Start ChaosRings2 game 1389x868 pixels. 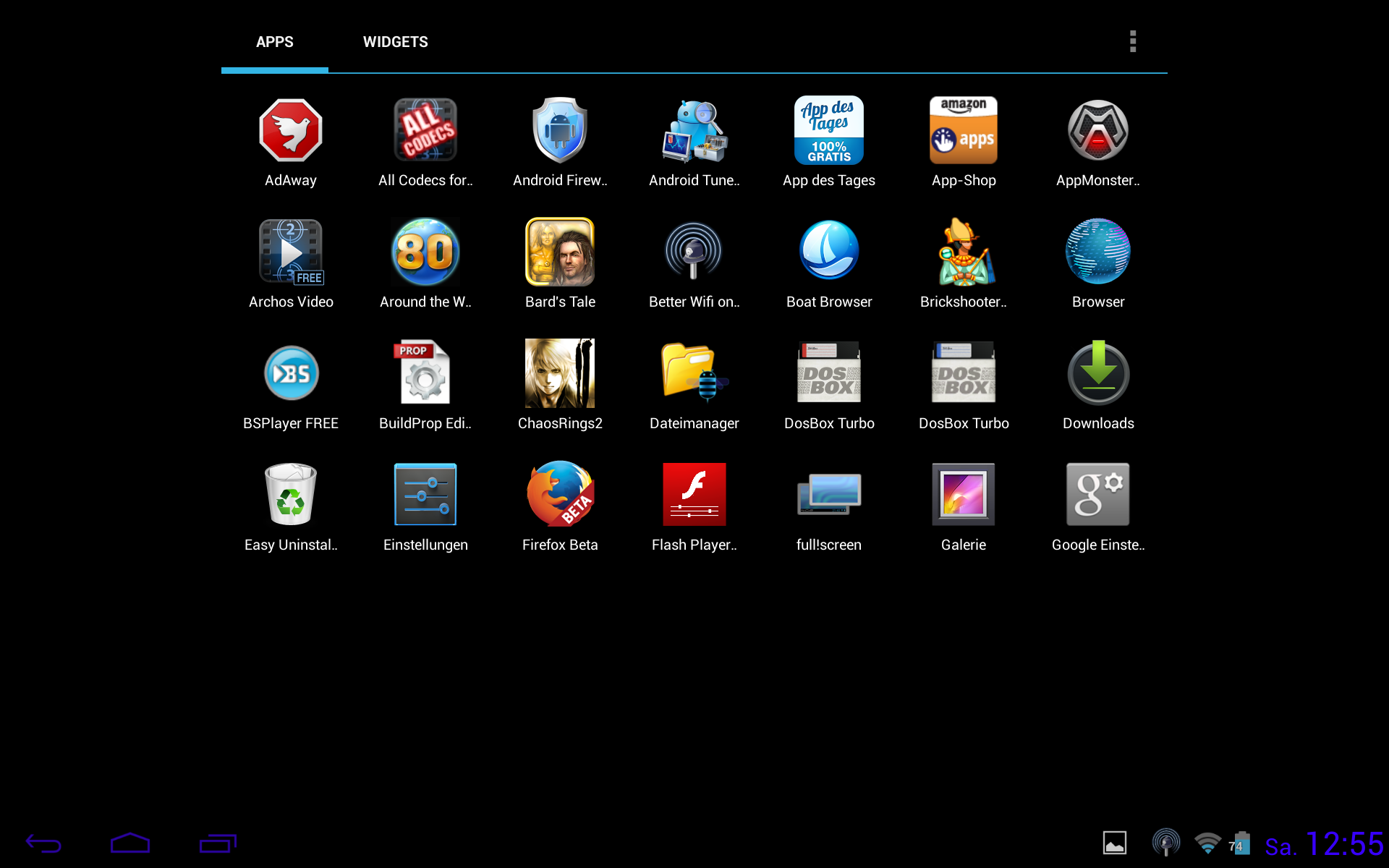tap(560, 374)
